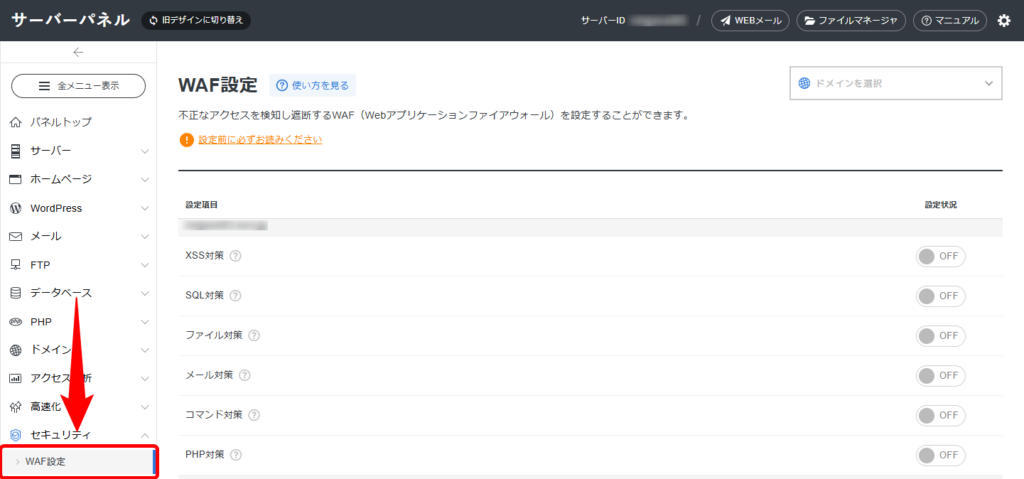Click the help icon next to XSS対策
This screenshot has width=1024, height=479.
pyautogui.click(x=236, y=256)
